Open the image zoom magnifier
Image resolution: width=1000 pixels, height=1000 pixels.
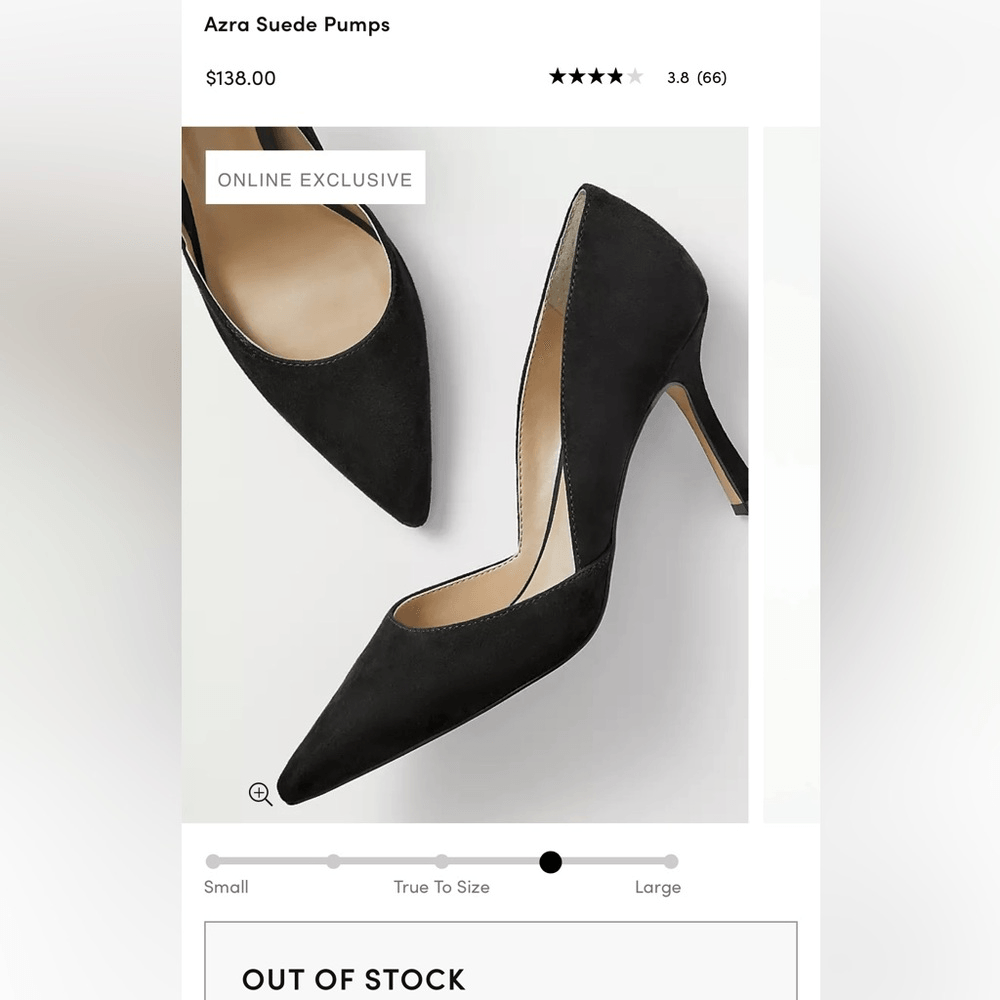pyautogui.click(x=261, y=794)
